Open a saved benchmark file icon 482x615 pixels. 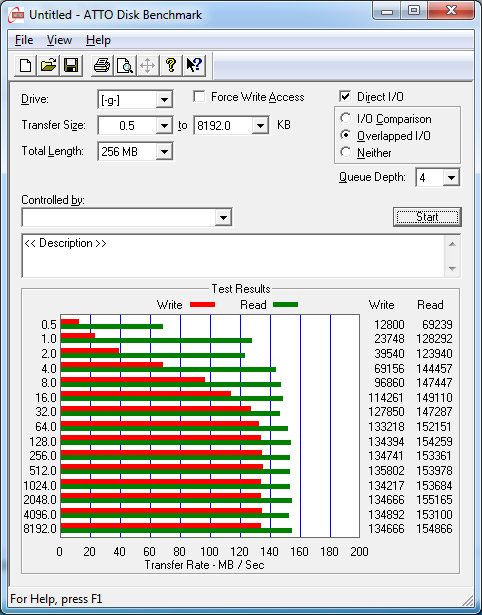coord(48,66)
